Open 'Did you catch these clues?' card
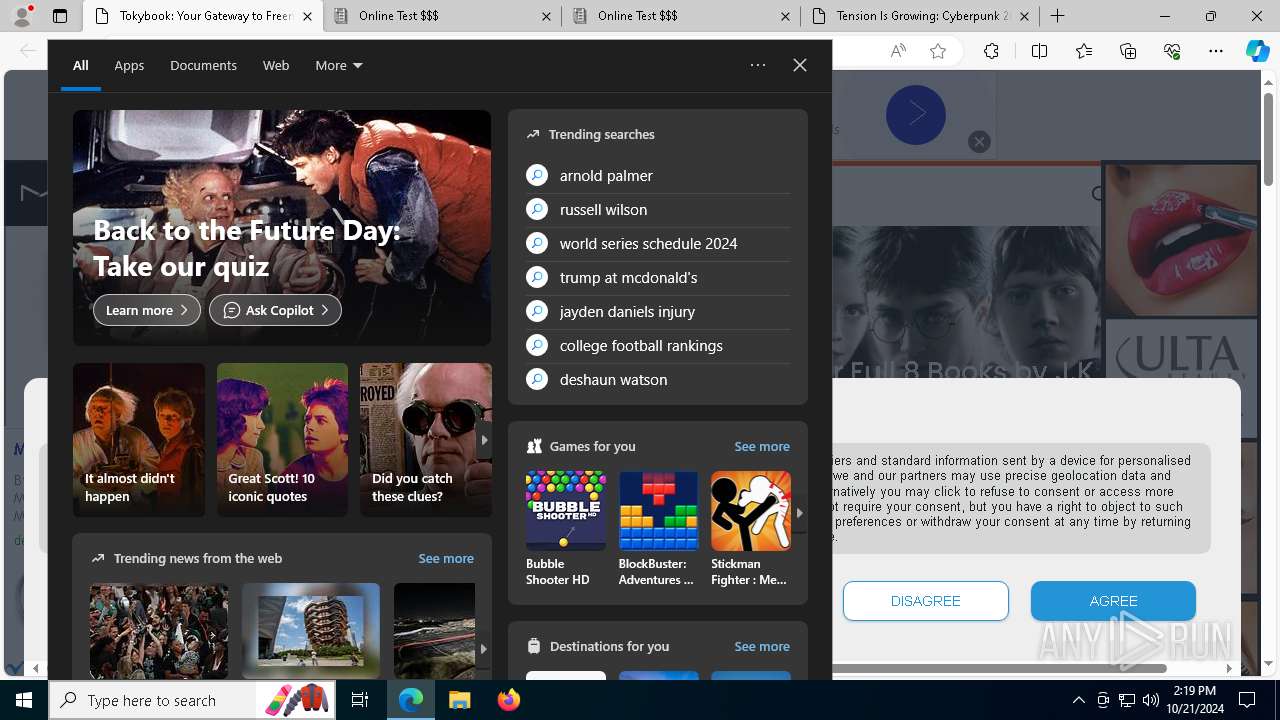This screenshot has height=720, width=1280. [426, 440]
